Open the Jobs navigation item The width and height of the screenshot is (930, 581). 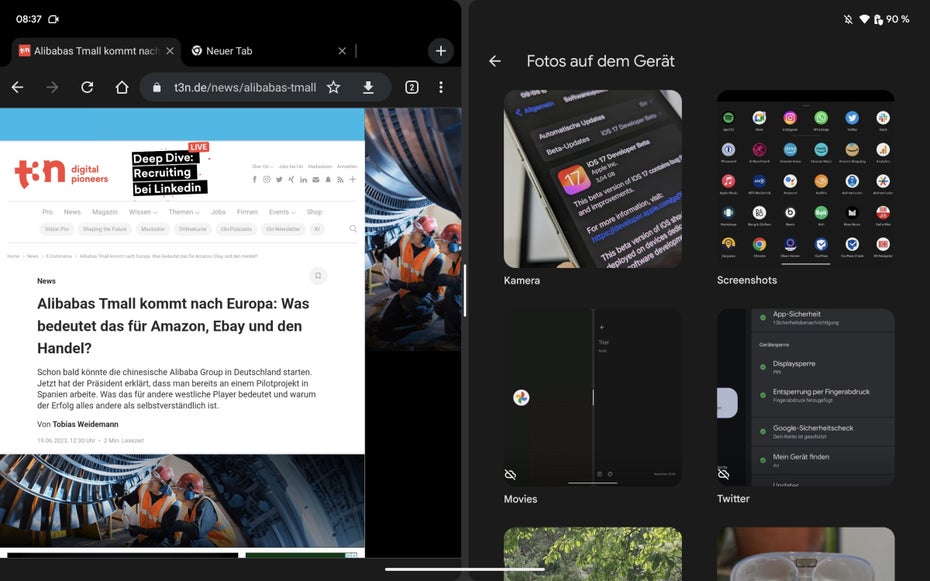point(218,212)
